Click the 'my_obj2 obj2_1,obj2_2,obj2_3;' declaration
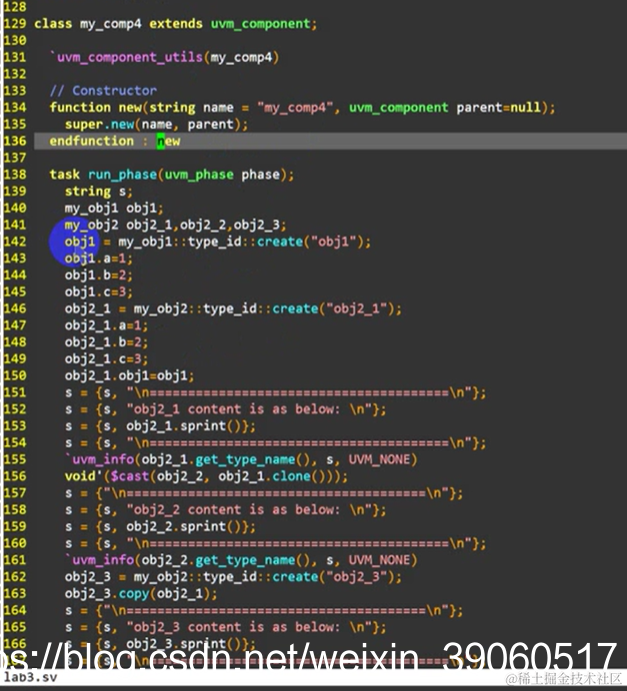 175,225
